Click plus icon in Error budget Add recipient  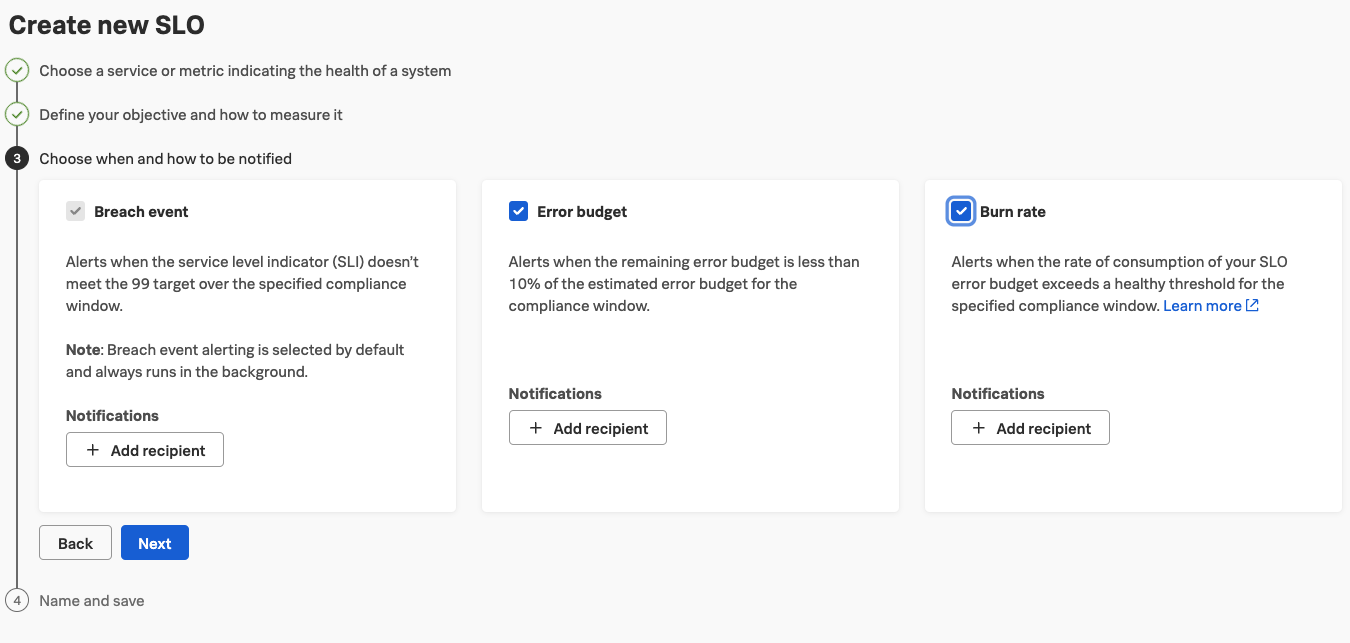[x=536, y=428]
